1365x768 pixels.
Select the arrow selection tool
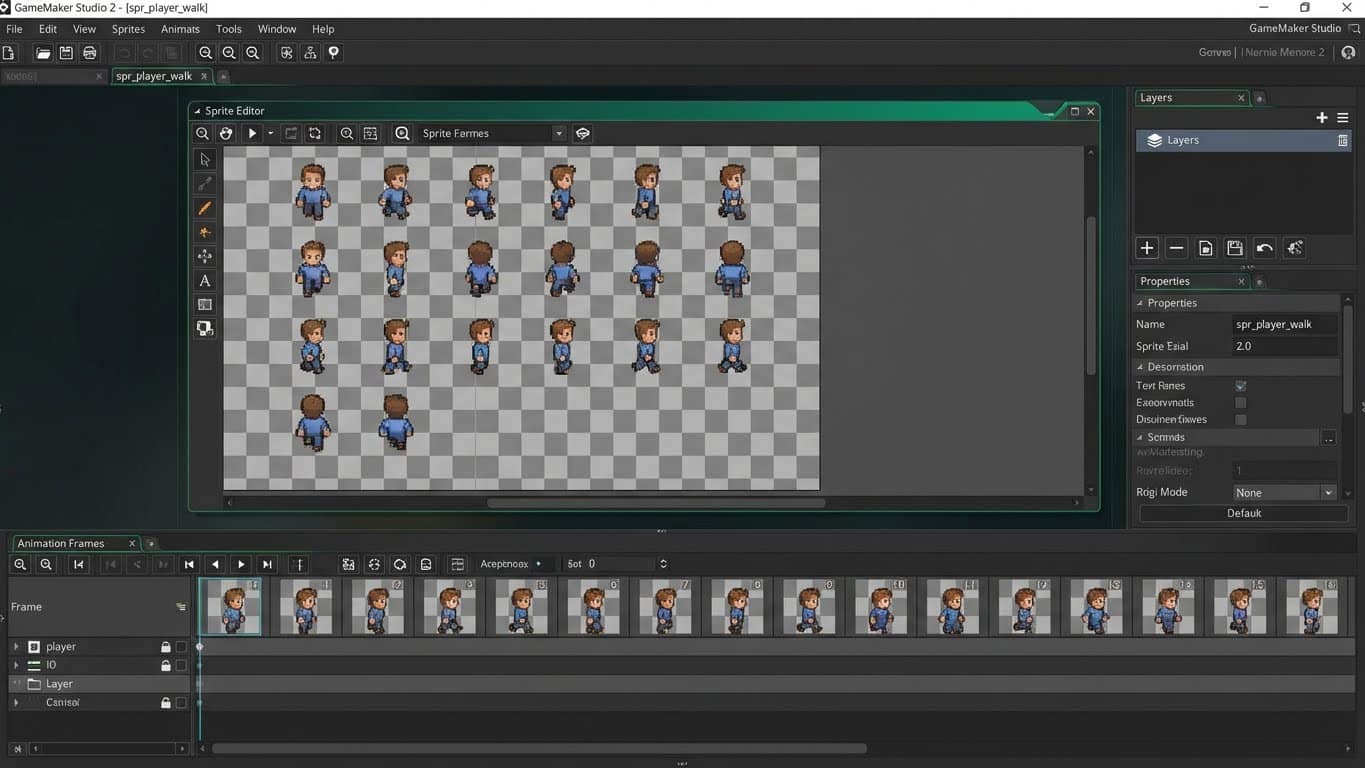[204, 159]
